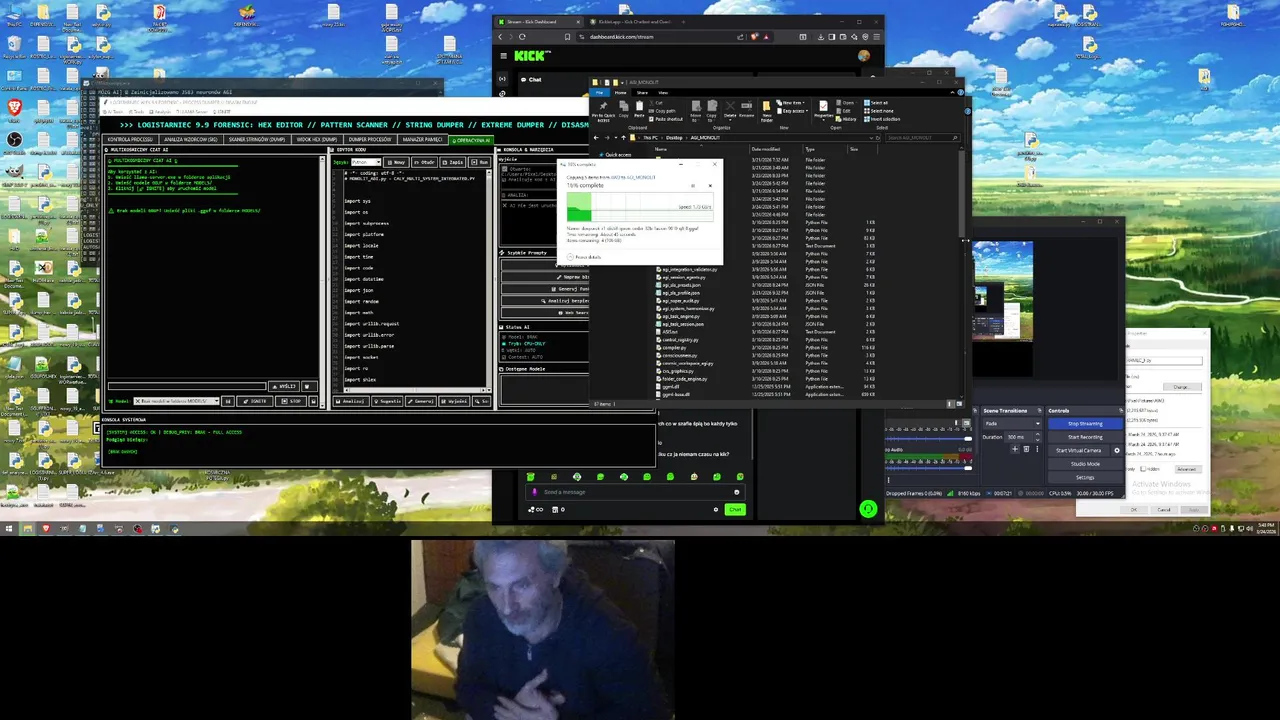Image resolution: width=1280 pixels, height=720 pixels.
Task: Click the AI chat message input field
Action: [x=187, y=386]
